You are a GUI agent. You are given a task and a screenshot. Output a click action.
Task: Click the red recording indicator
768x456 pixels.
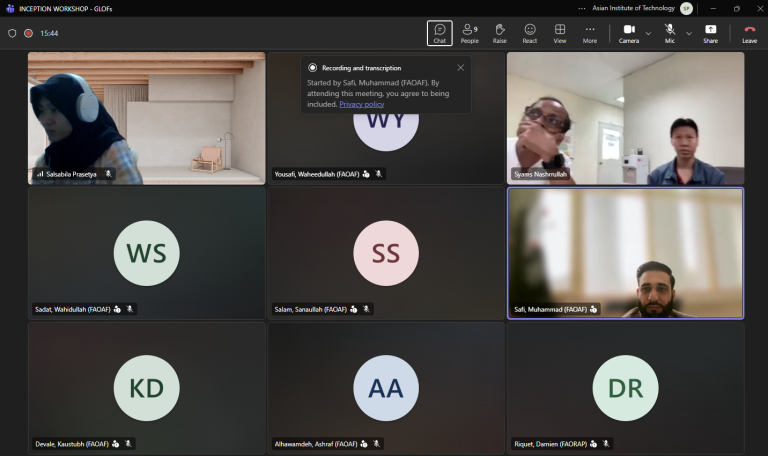point(28,33)
